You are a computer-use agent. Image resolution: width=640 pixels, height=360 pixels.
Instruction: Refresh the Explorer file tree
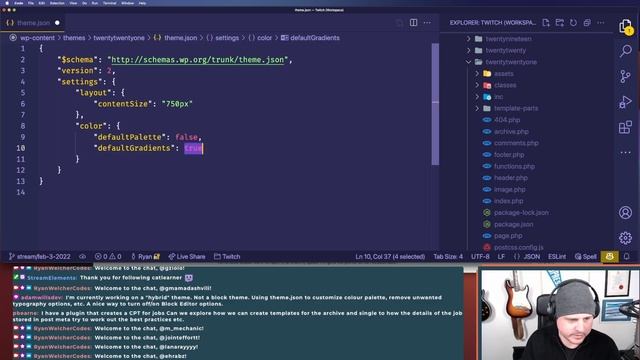pos(573,23)
